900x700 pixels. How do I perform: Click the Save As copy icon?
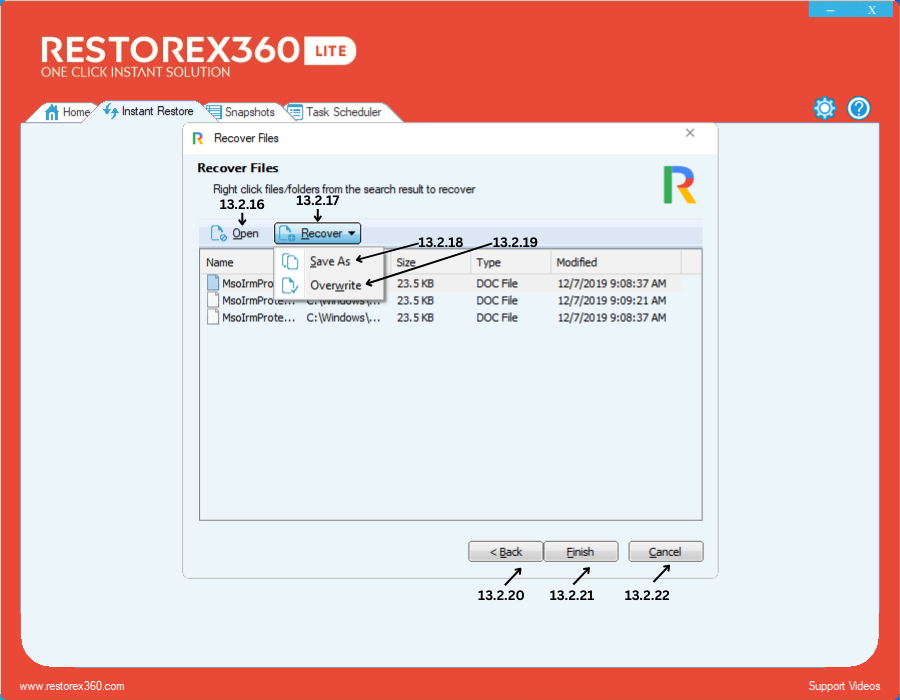[290, 261]
